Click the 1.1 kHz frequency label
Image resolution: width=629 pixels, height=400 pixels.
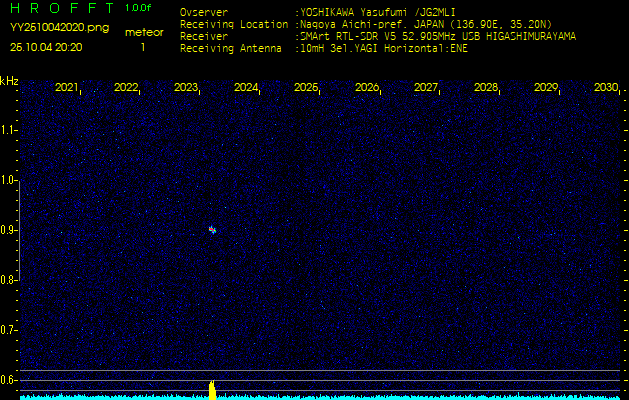coord(9,130)
